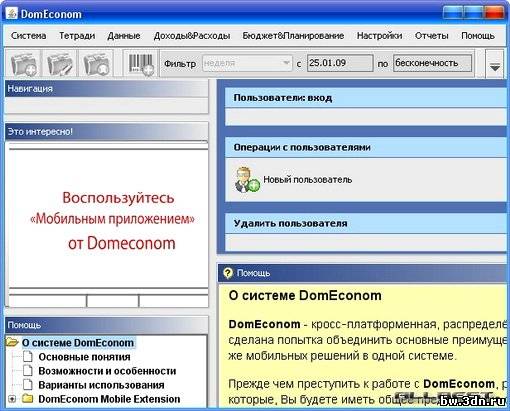This screenshot has width=510, height=411.
Task: Click the end date field бесконечность
Action: click(x=432, y=63)
